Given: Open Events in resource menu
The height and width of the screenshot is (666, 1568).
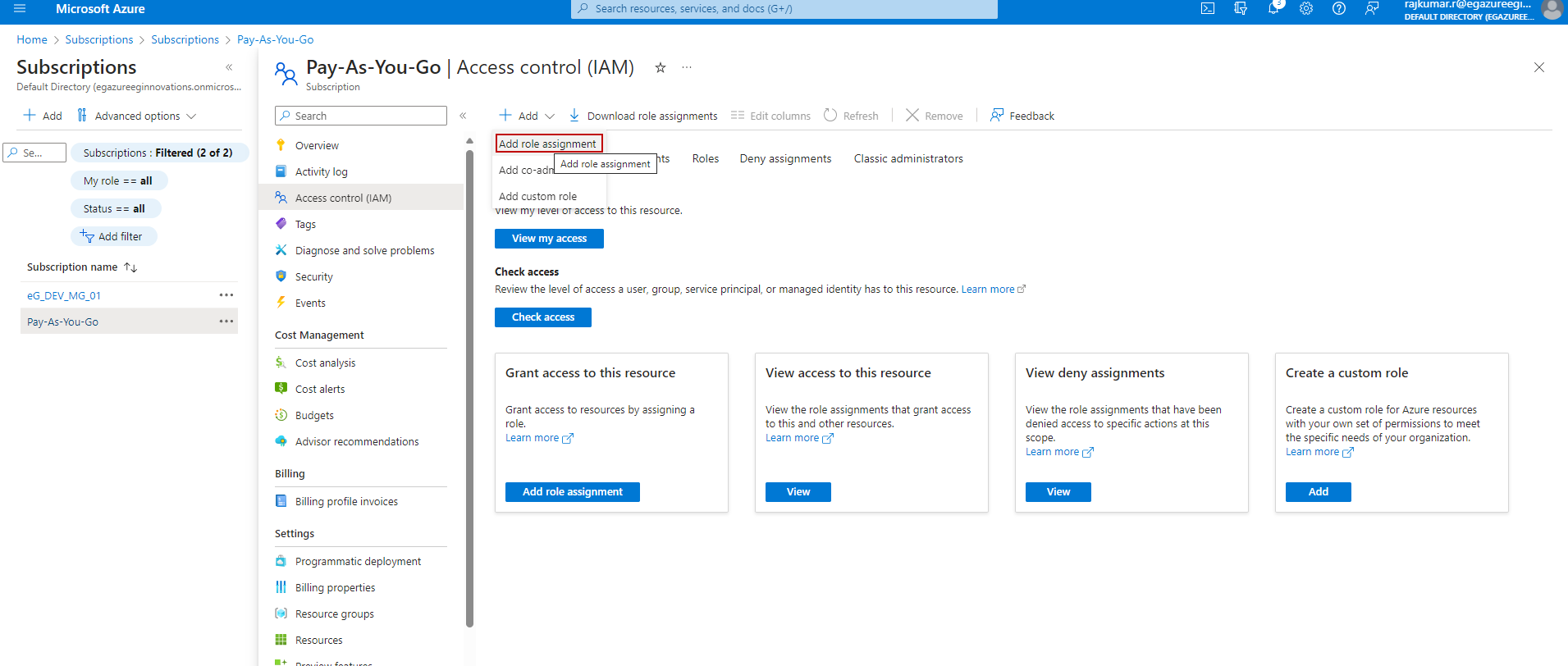Looking at the screenshot, I should click(x=310, y=303).
